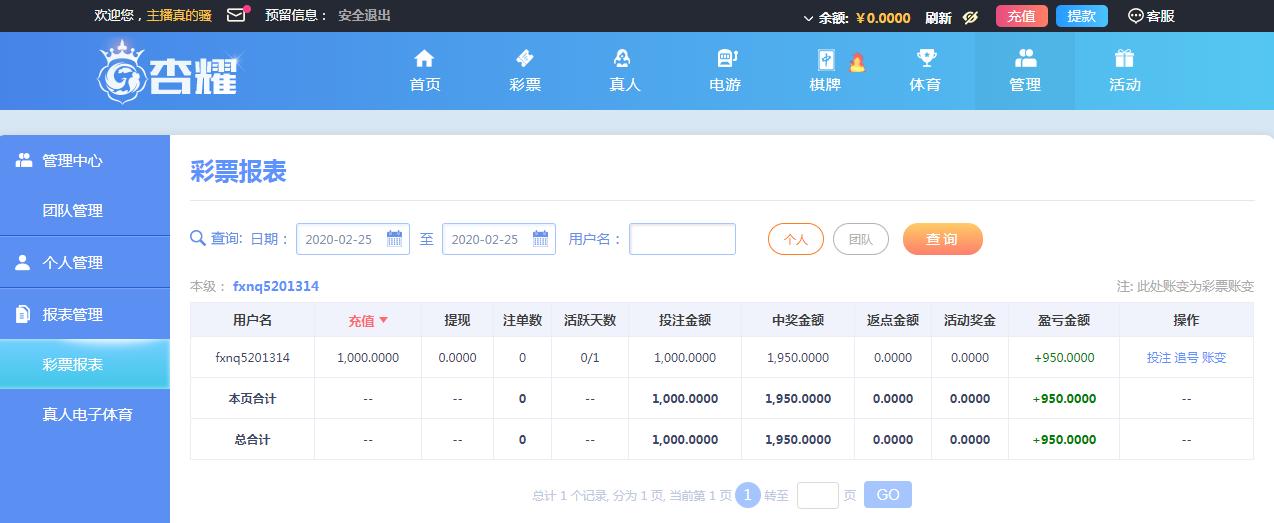Open 团队管理 in the sidebar
Screen dimensions: 1274x523
click(73, 211)
